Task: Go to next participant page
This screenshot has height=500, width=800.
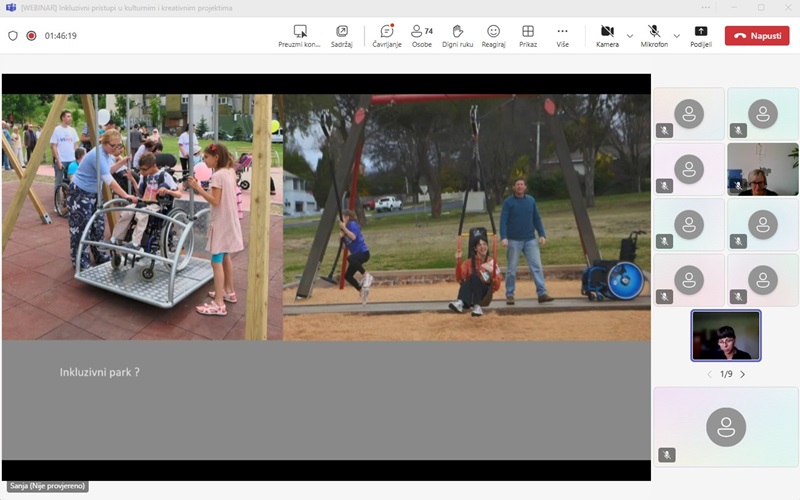Action: coord(743,374)
